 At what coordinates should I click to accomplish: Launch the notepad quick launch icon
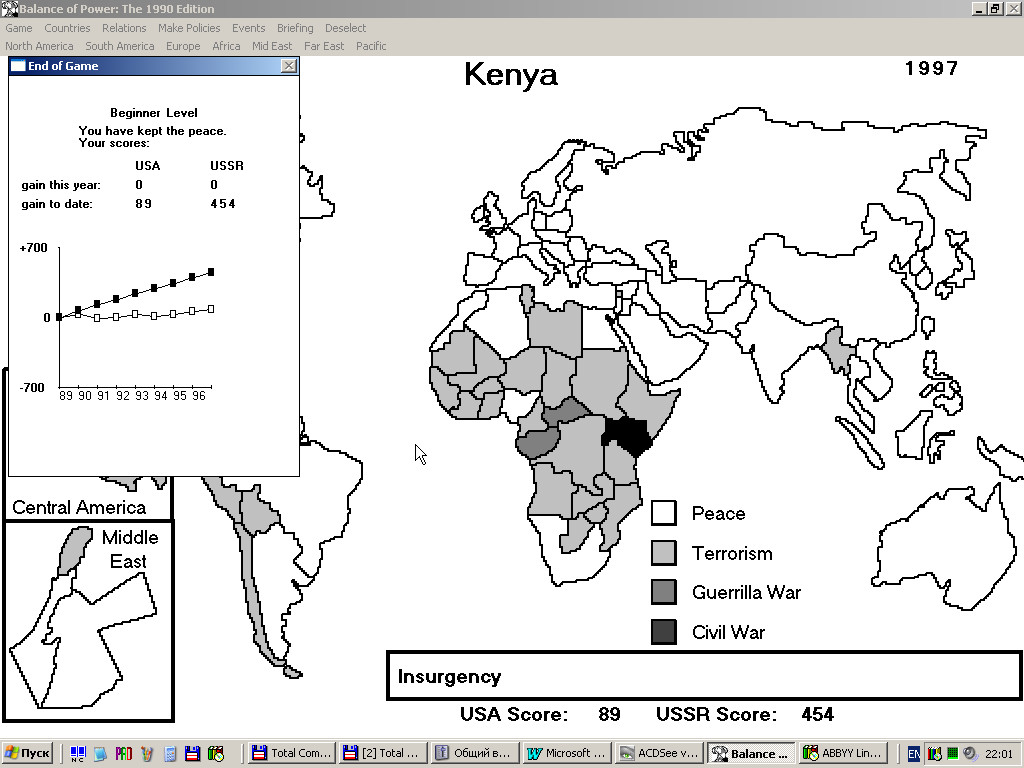pyautogui.click(x=100, y=754)
